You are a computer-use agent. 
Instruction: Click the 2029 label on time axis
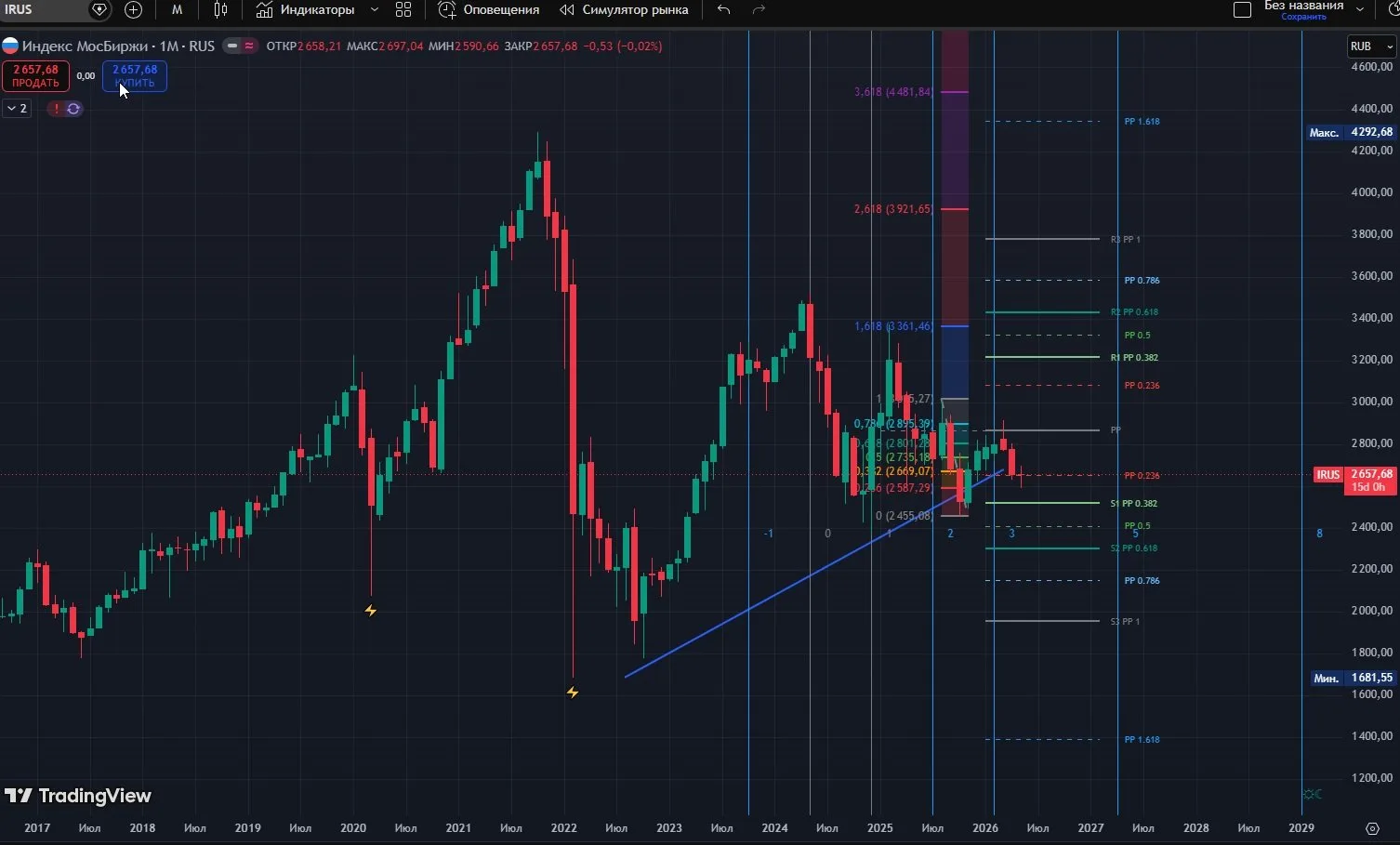pos(1301,828)
